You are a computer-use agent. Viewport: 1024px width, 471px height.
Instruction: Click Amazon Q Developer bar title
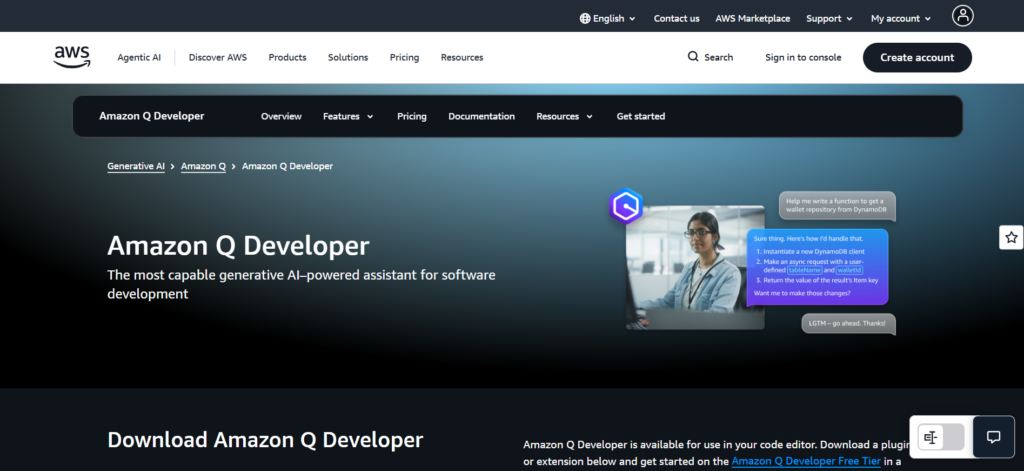(x=152, y=116)
